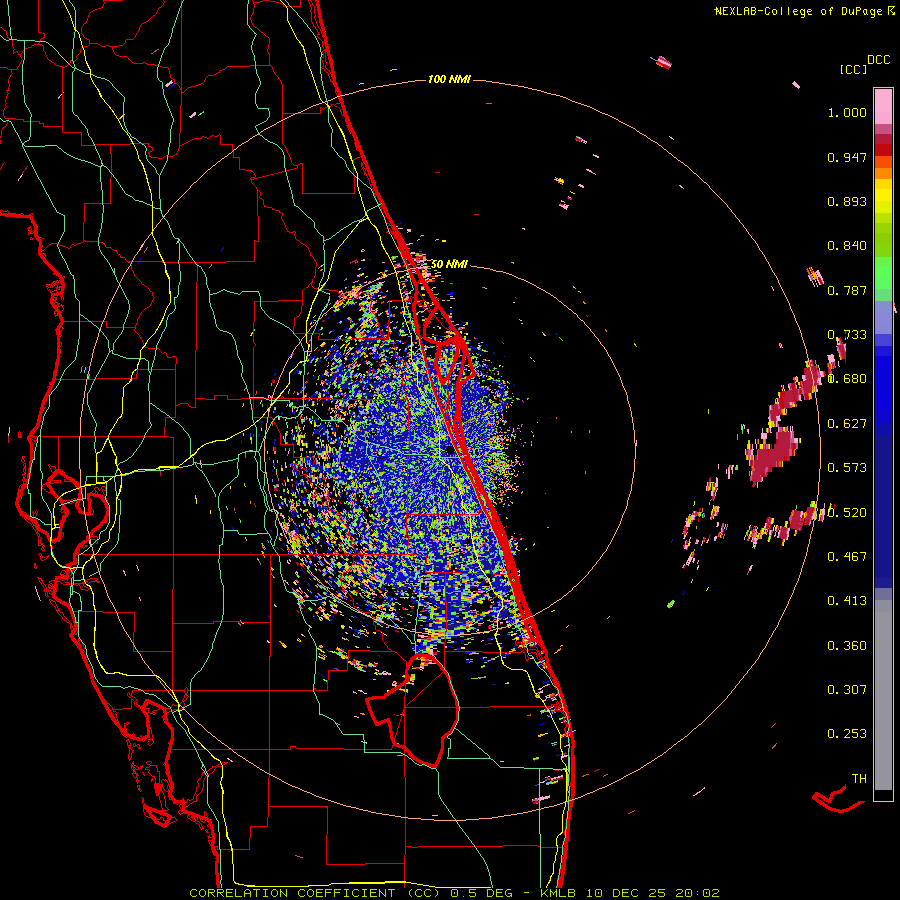Click the 0.307 legend value
This screenshot has width=900, height=900.
click(847, 690)
